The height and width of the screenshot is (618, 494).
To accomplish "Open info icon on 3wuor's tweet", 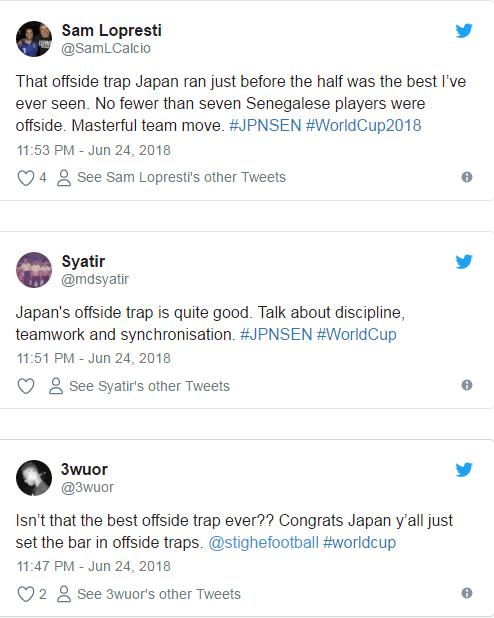I will [x=467, y=593].
